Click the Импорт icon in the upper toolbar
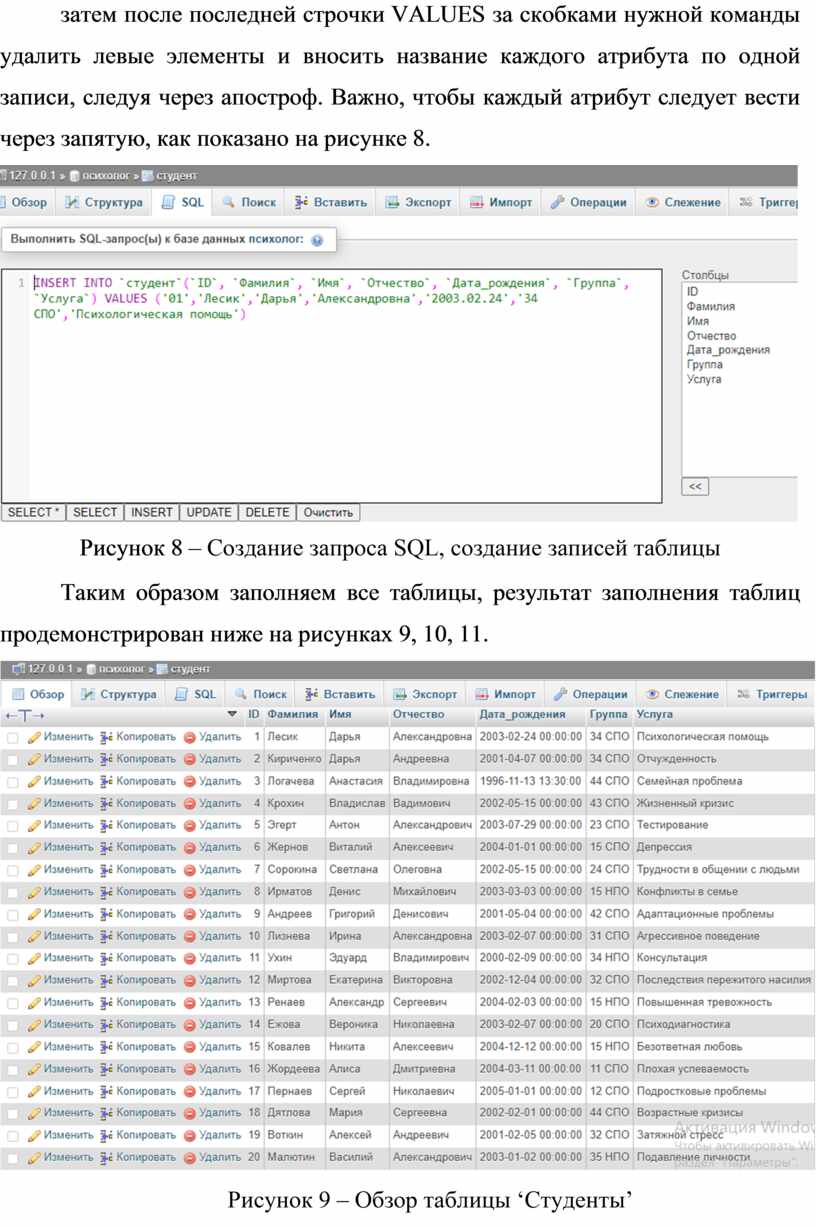816x1229 pixels. click(477, 202)
